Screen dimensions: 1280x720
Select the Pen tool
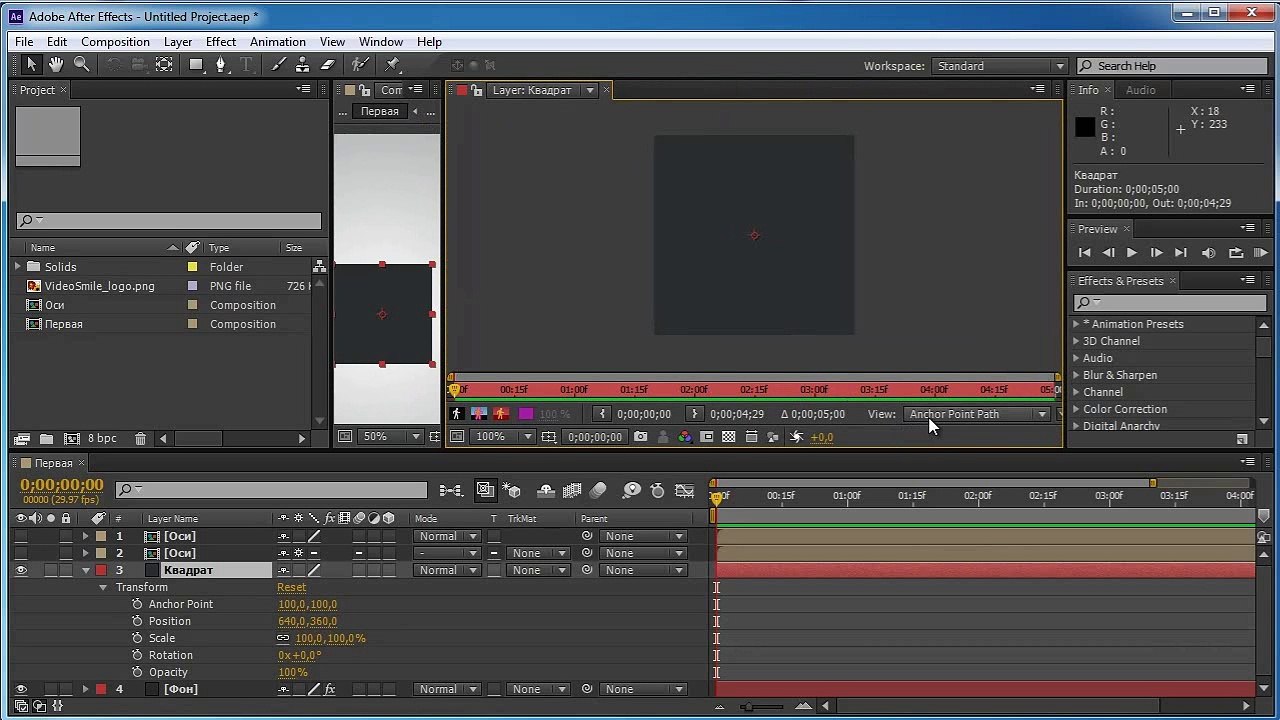click(221, 65)
